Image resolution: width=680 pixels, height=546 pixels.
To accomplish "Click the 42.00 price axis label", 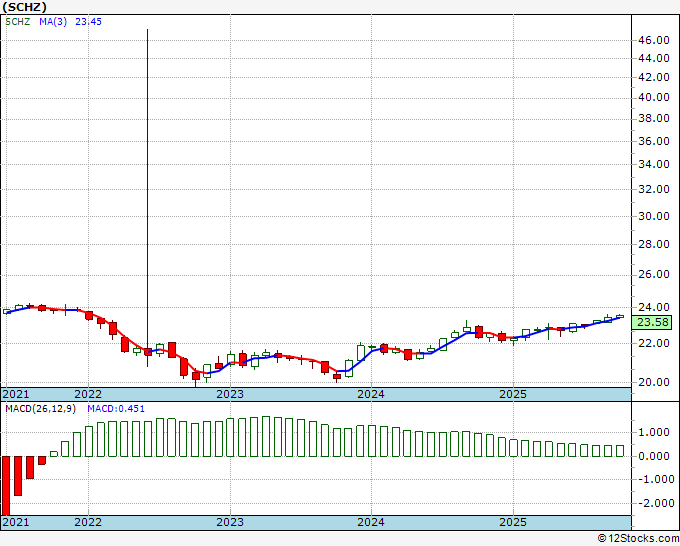I will click(x=654, y=77).
